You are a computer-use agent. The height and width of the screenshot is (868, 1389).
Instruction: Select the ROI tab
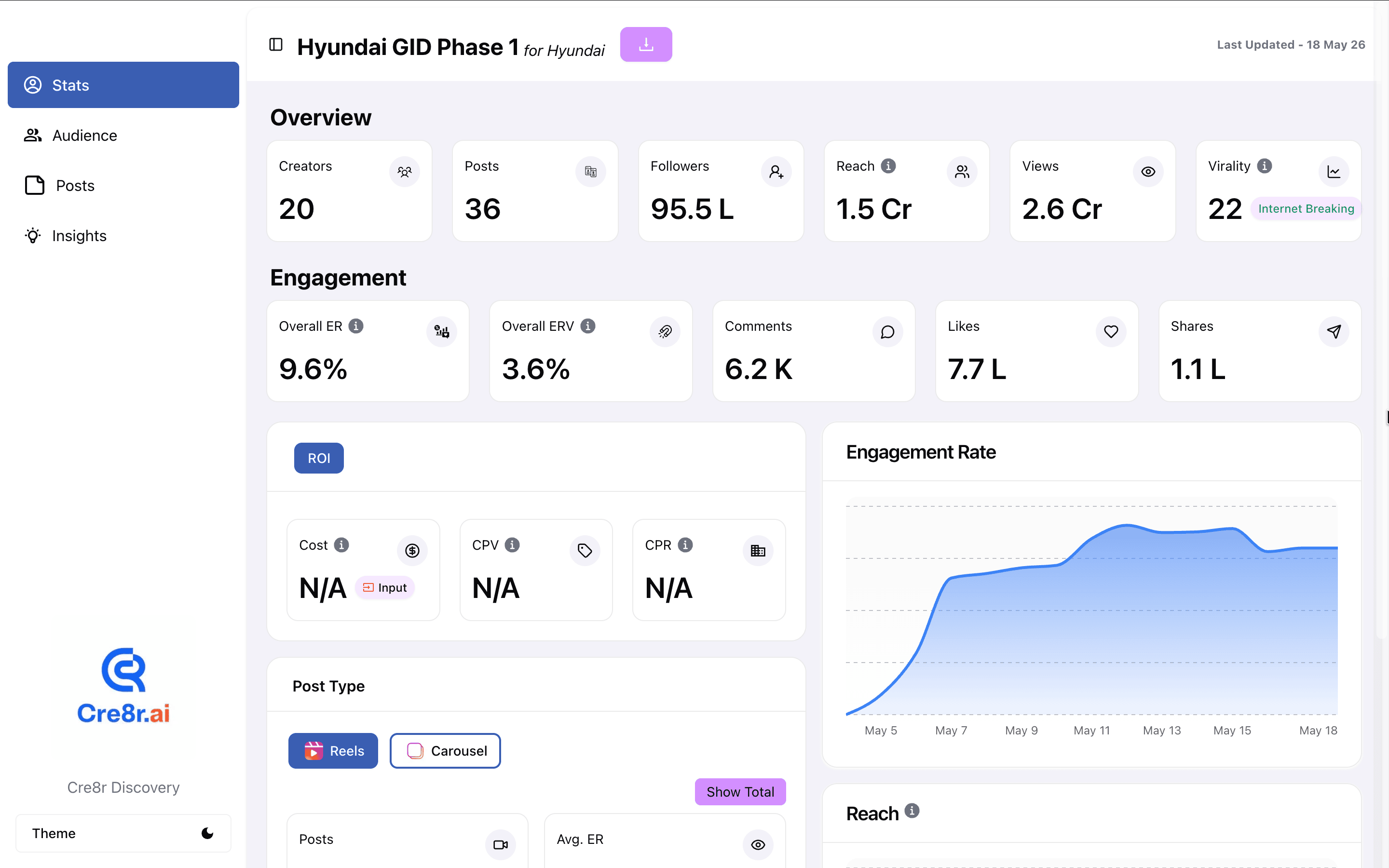(x=318, y=458)
